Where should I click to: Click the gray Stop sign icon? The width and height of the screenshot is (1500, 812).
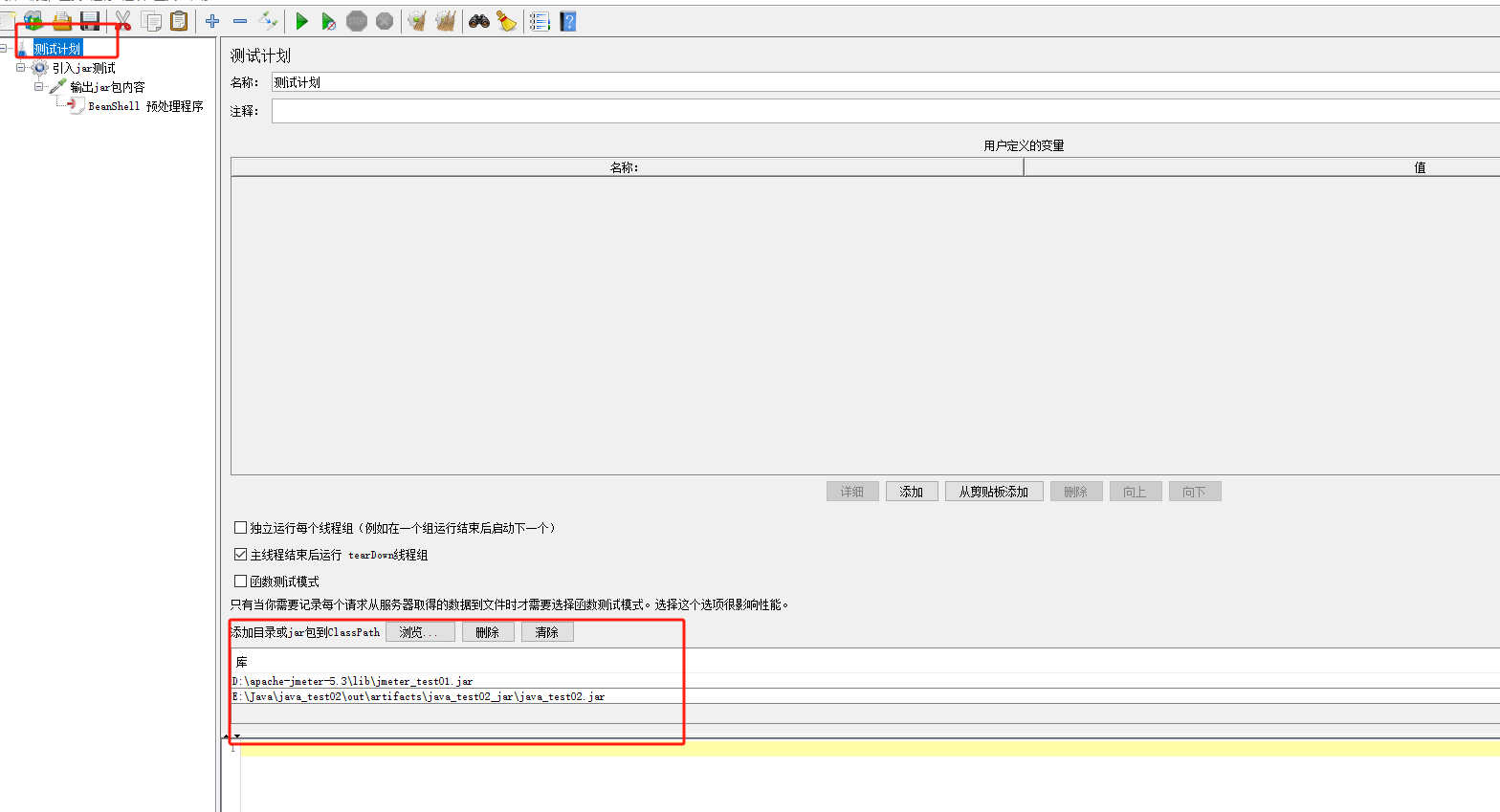pyautogui.click(x=357, y=20)
